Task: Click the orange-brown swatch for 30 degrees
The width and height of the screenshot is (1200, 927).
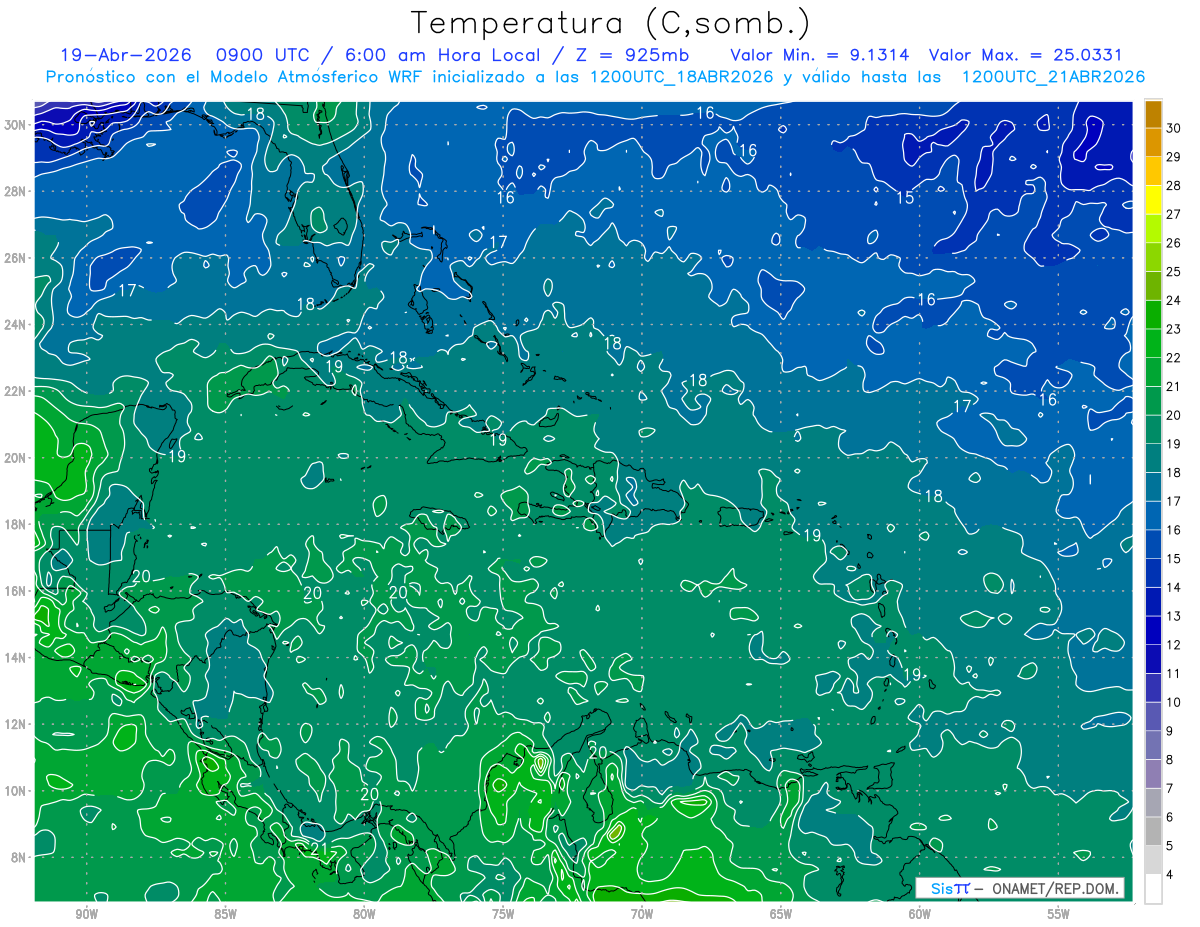Action: point(1154,114)
